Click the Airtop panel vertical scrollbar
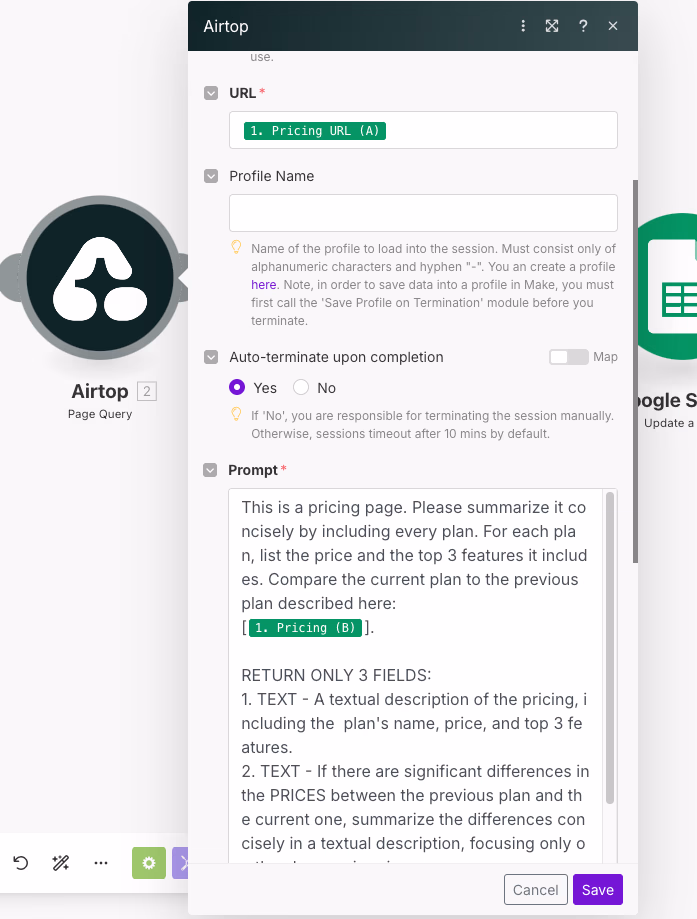The image size is (697, 919). pyautogui.click(x=635, y=371)
